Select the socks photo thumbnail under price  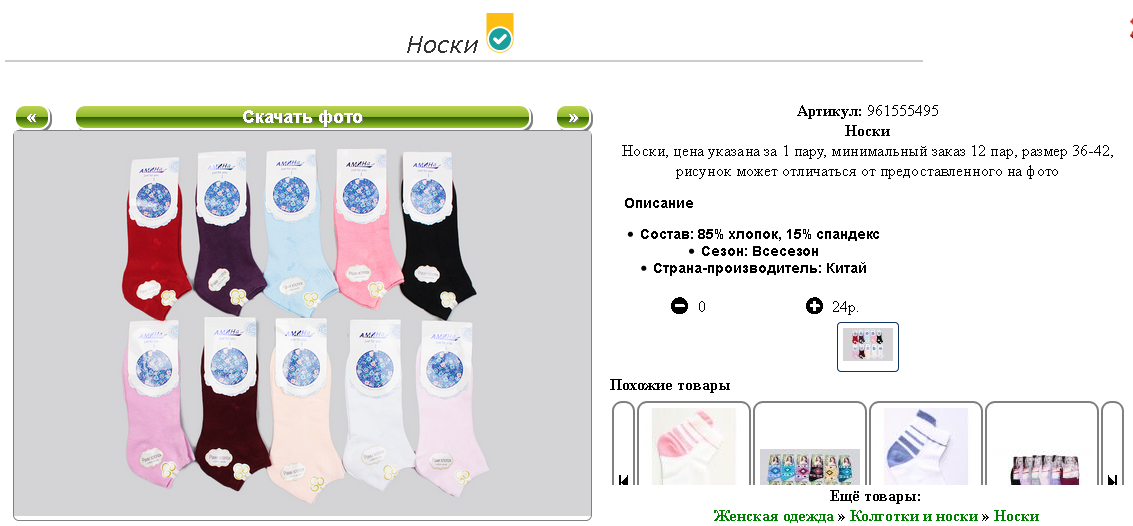[868, 347]
